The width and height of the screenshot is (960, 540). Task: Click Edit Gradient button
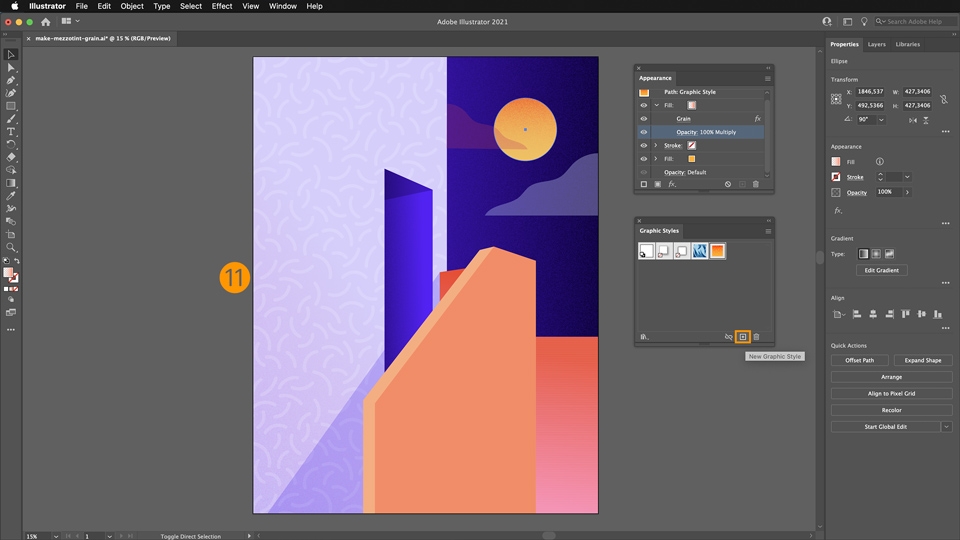[881, 270]
